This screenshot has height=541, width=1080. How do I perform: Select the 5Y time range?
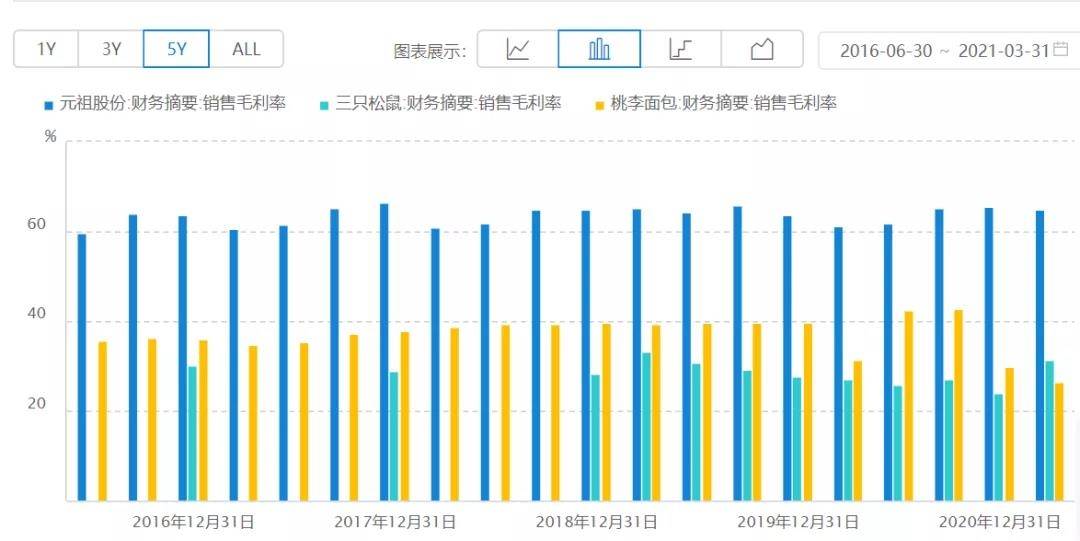pos(176,49)
